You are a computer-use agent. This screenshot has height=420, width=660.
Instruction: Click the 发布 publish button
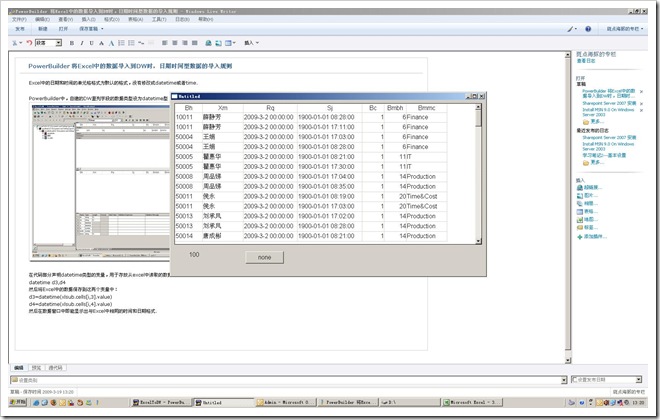tap(20, 30)
